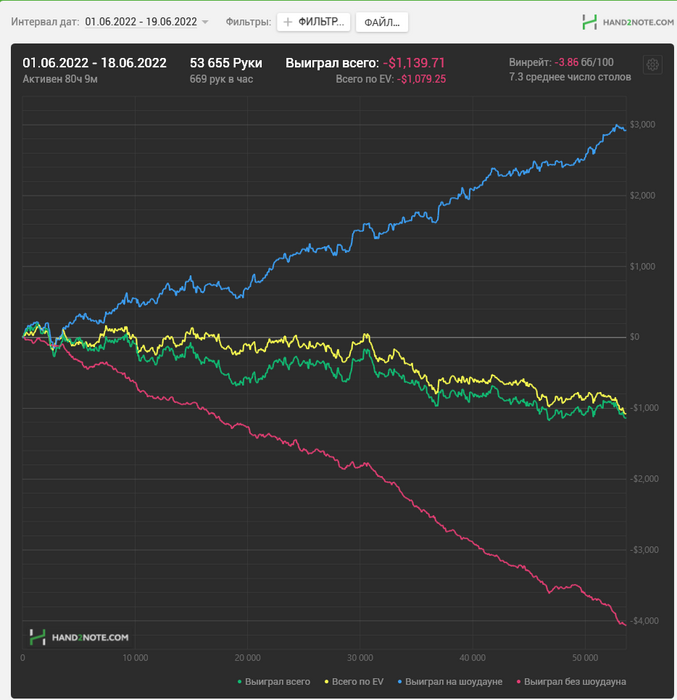Click the yellow dot next to Всего по EV
The width and height of the screenshot is (677, 700).
click(x=326, y=682)
